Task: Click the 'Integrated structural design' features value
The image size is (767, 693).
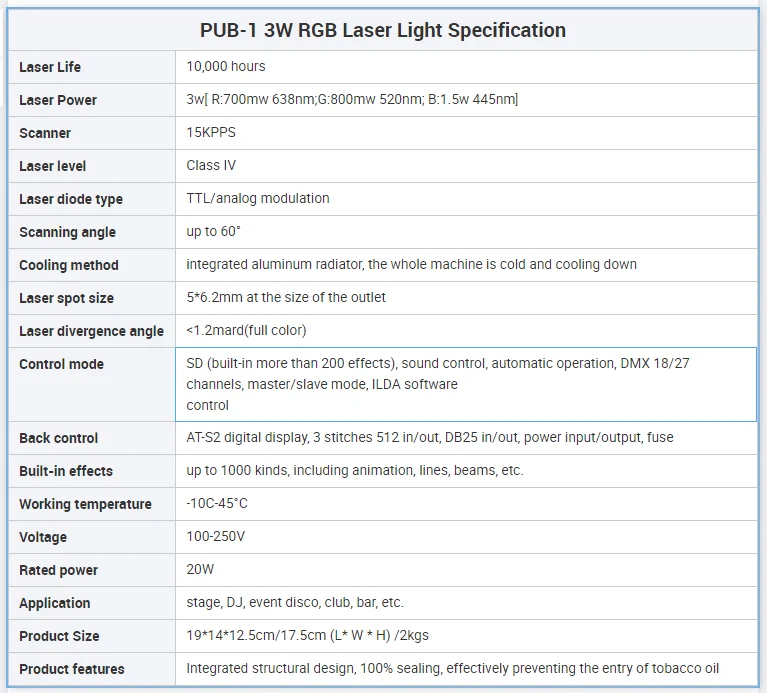Action: click(x=452, y=669)
